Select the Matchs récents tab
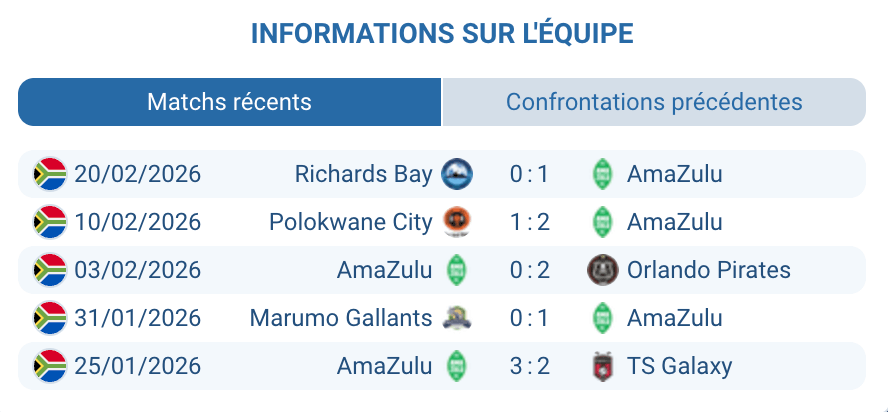The width and height of the screenshot is (888, 412). click(229, 102)
